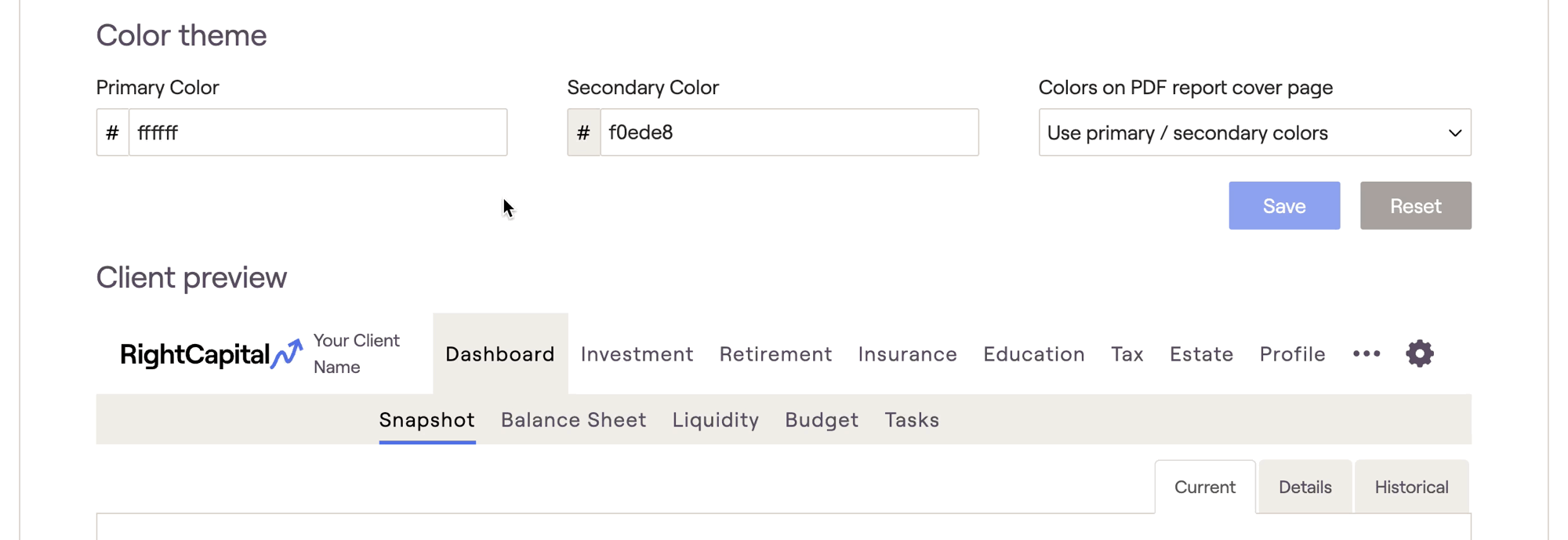Expand PDF cover page colors dropdown

(x=1254, y=132)
